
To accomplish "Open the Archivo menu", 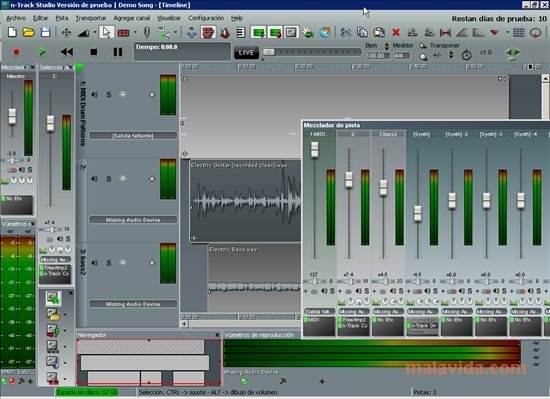I will (16, 18).
